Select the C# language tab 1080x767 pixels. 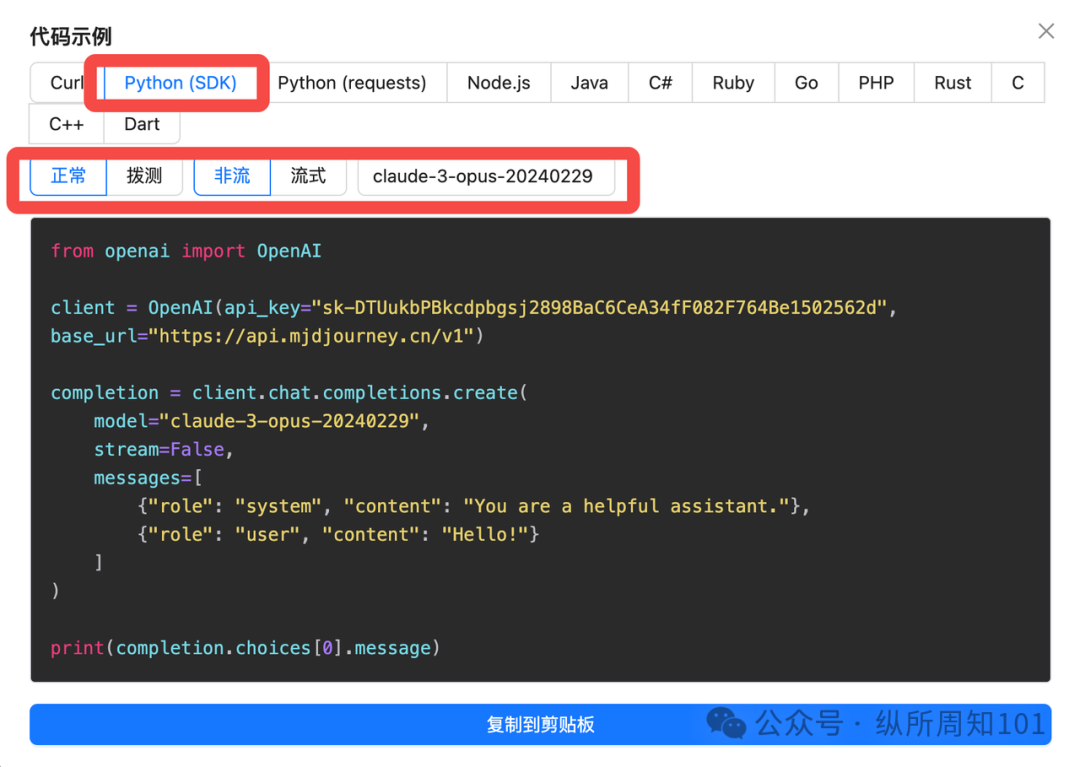click(x=660, y=83)
